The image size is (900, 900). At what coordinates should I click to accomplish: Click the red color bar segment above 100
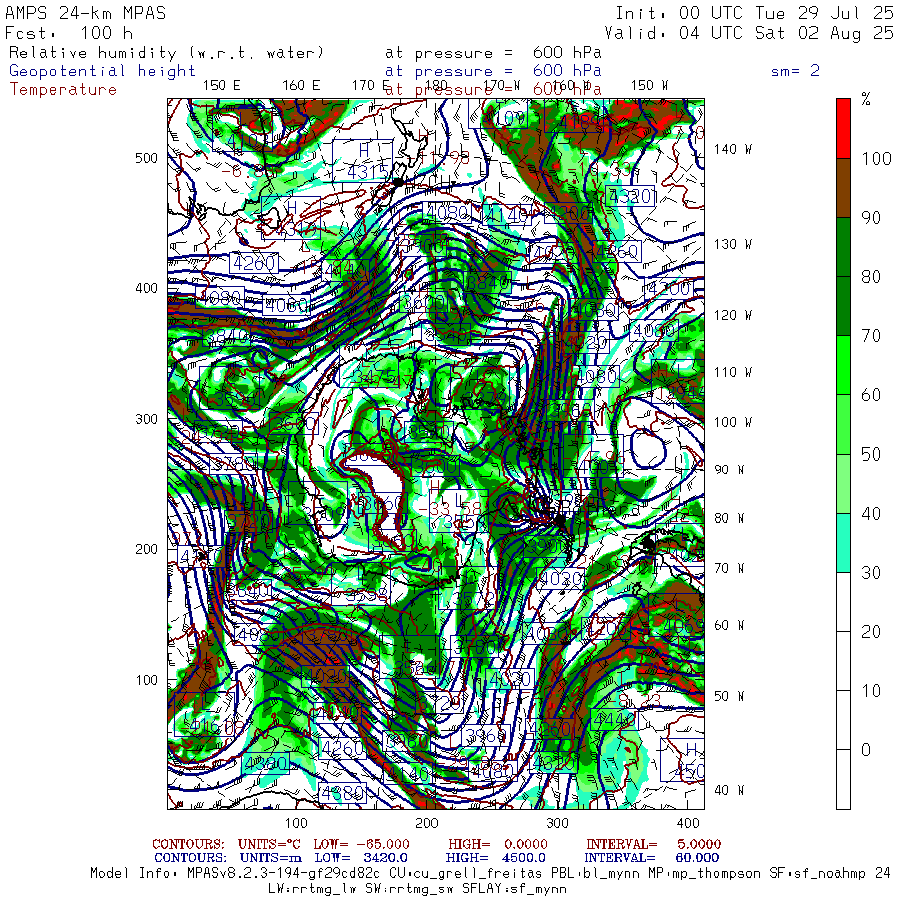(843, 129)
